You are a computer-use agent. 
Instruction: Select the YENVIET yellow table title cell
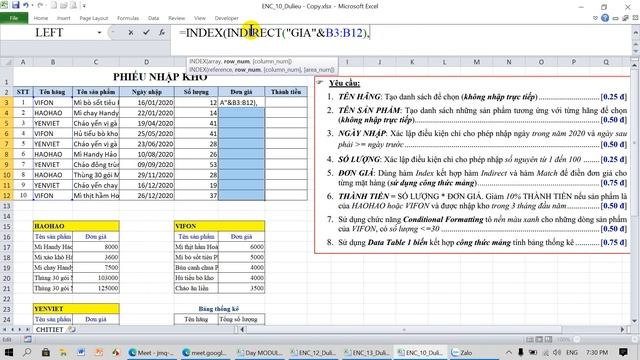coord(76,309)
